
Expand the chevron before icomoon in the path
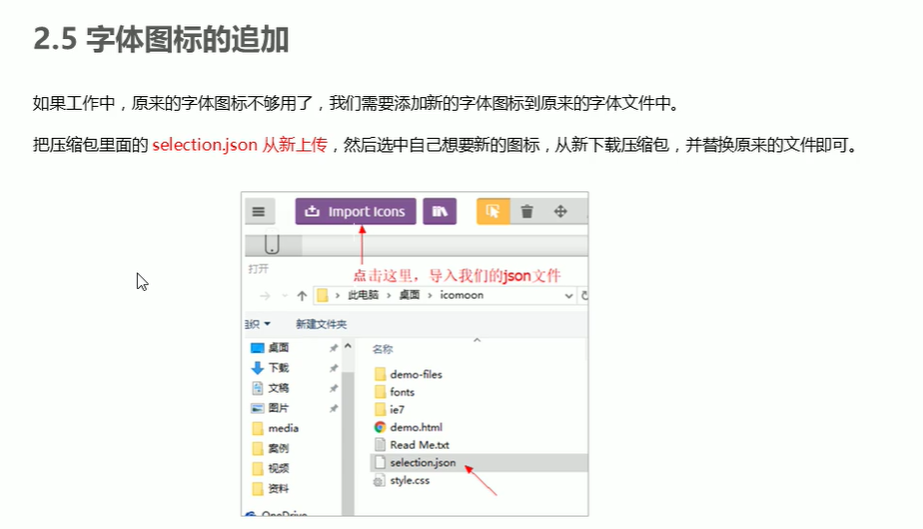click(x=429, y=295)
